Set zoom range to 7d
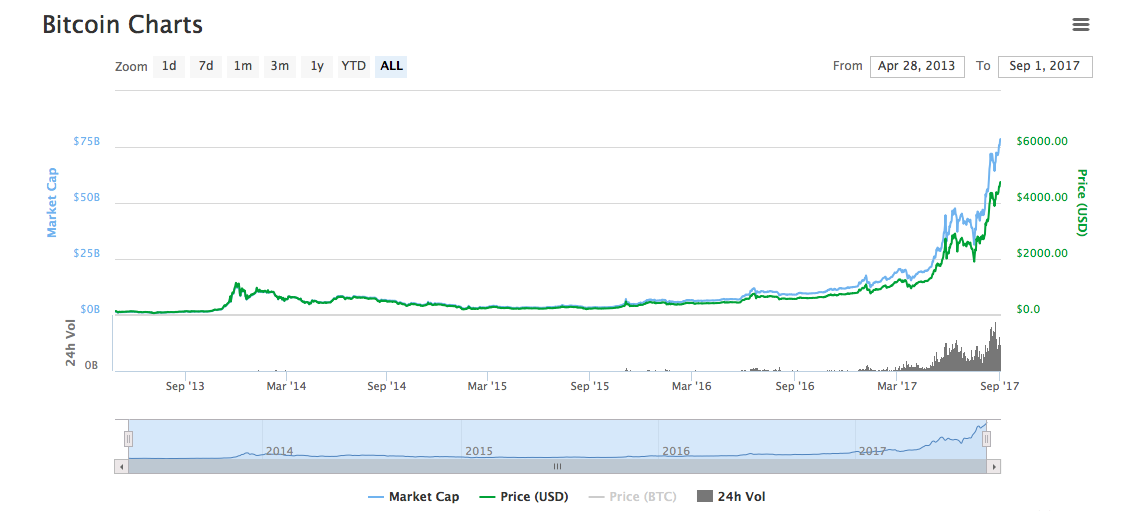The width and height of the screenshot is (1122, 511). pyautogui.click(x=206, y=67)
